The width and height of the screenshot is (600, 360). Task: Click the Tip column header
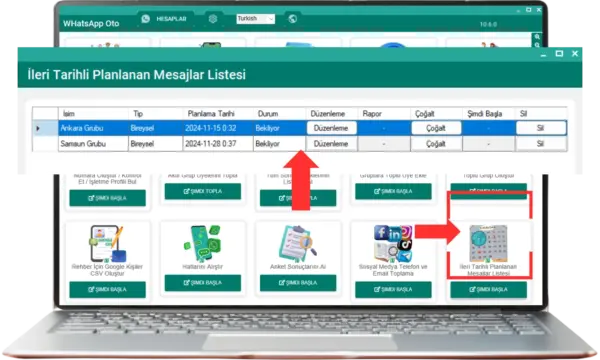coord(155,114)
